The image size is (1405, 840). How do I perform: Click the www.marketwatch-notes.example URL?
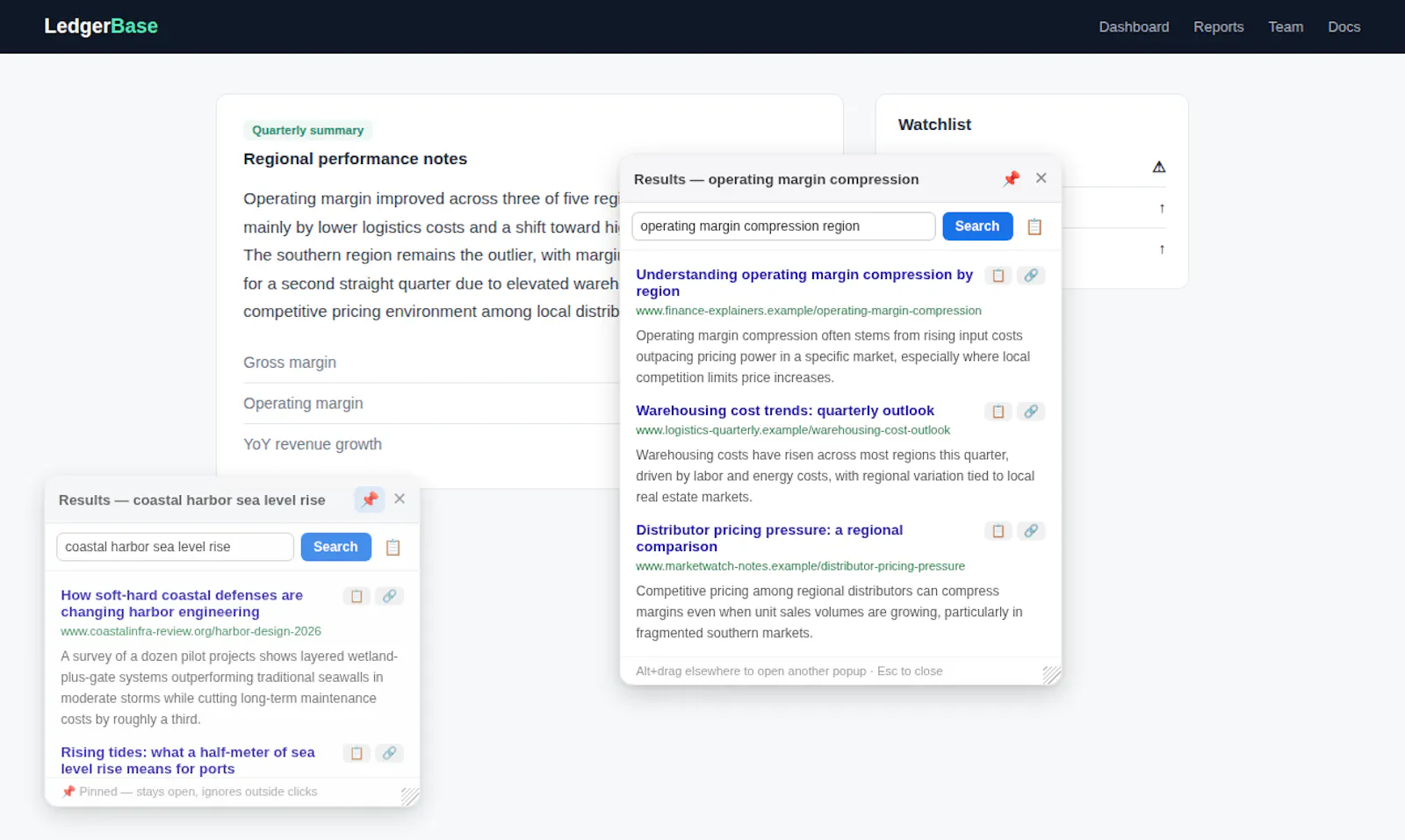(x=800, y=566)
